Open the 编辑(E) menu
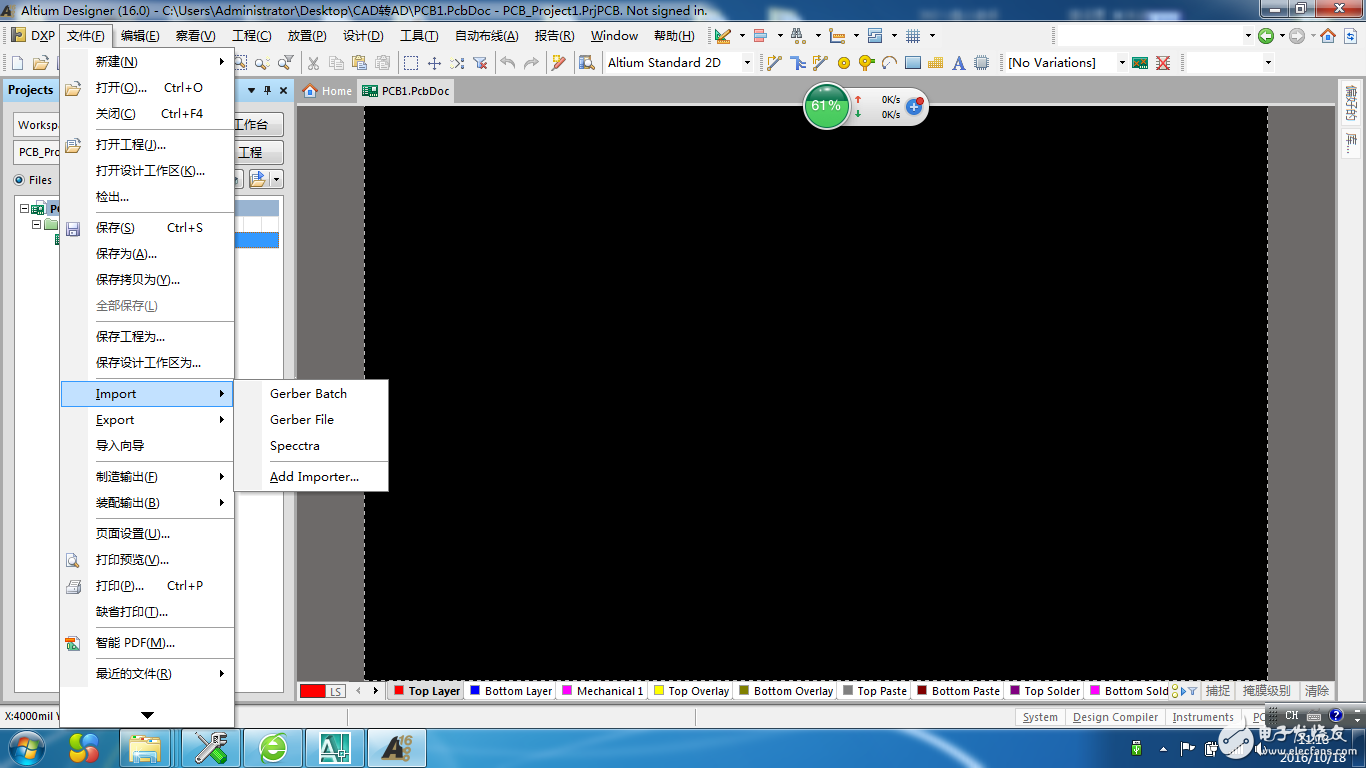The width and height of the screenshot is (1366, 768). click(140, 36)
